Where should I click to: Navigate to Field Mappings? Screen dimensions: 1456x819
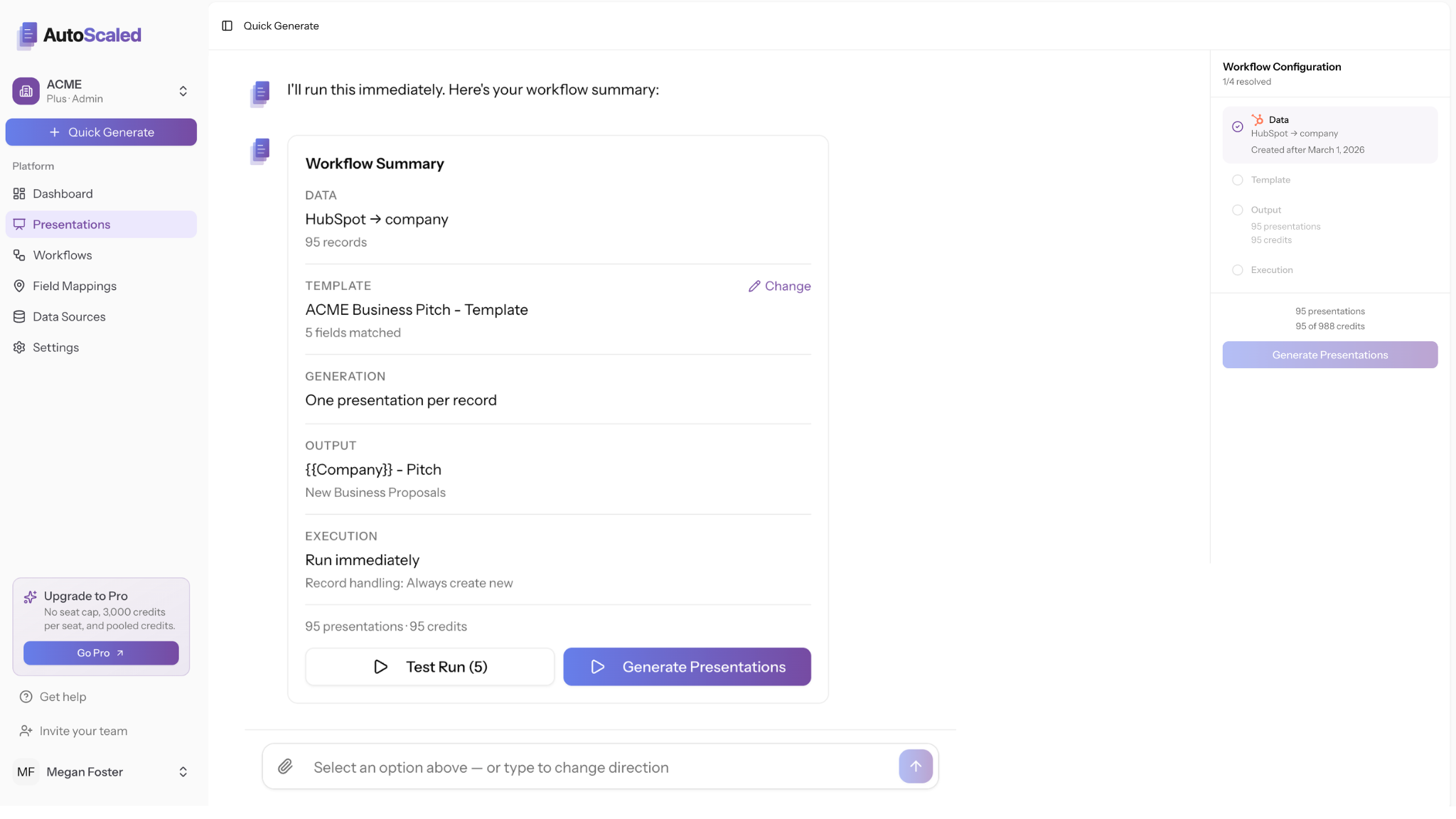pos(101,286)
